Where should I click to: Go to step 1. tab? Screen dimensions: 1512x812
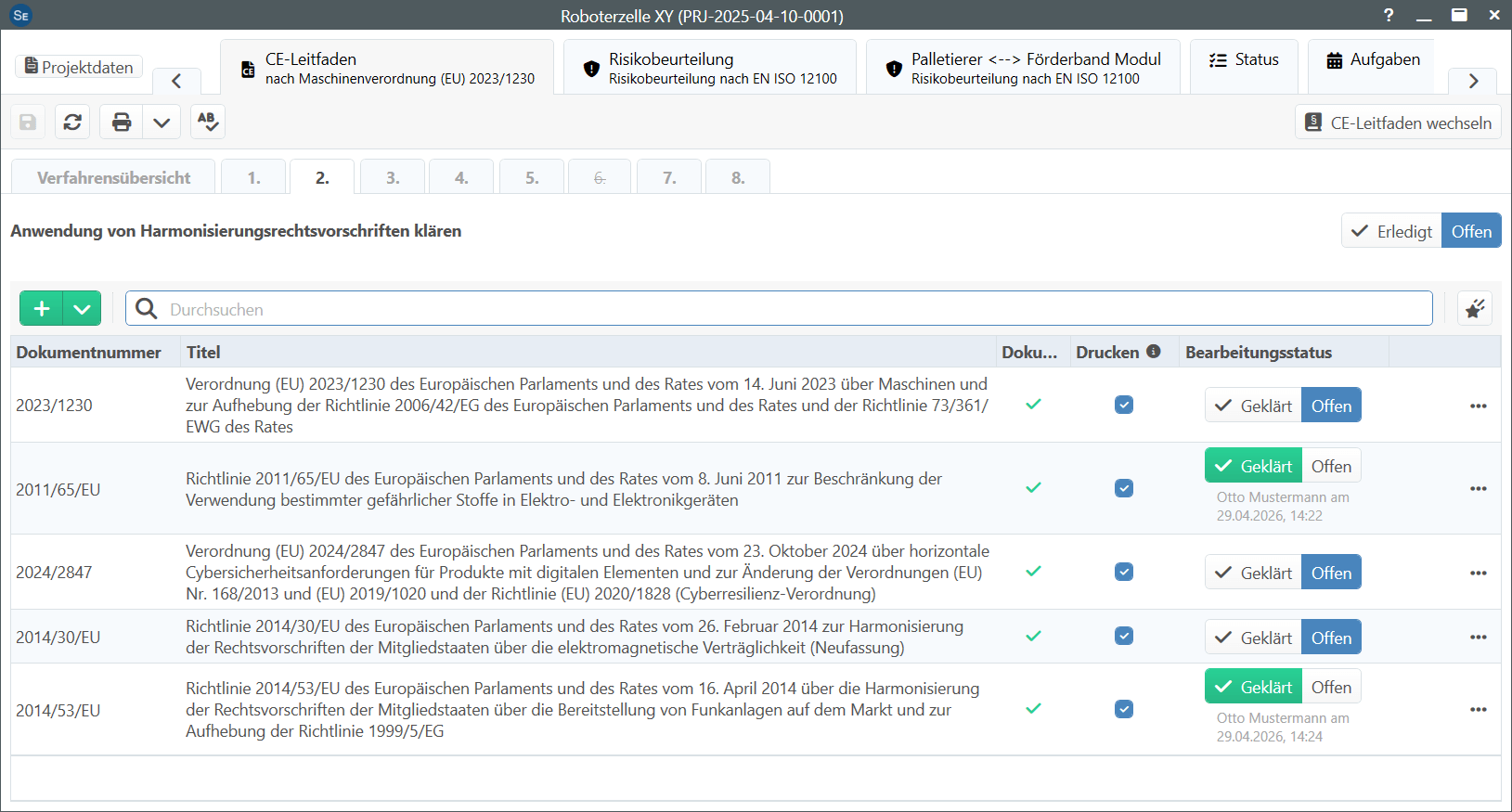click(x=253, y=177)
